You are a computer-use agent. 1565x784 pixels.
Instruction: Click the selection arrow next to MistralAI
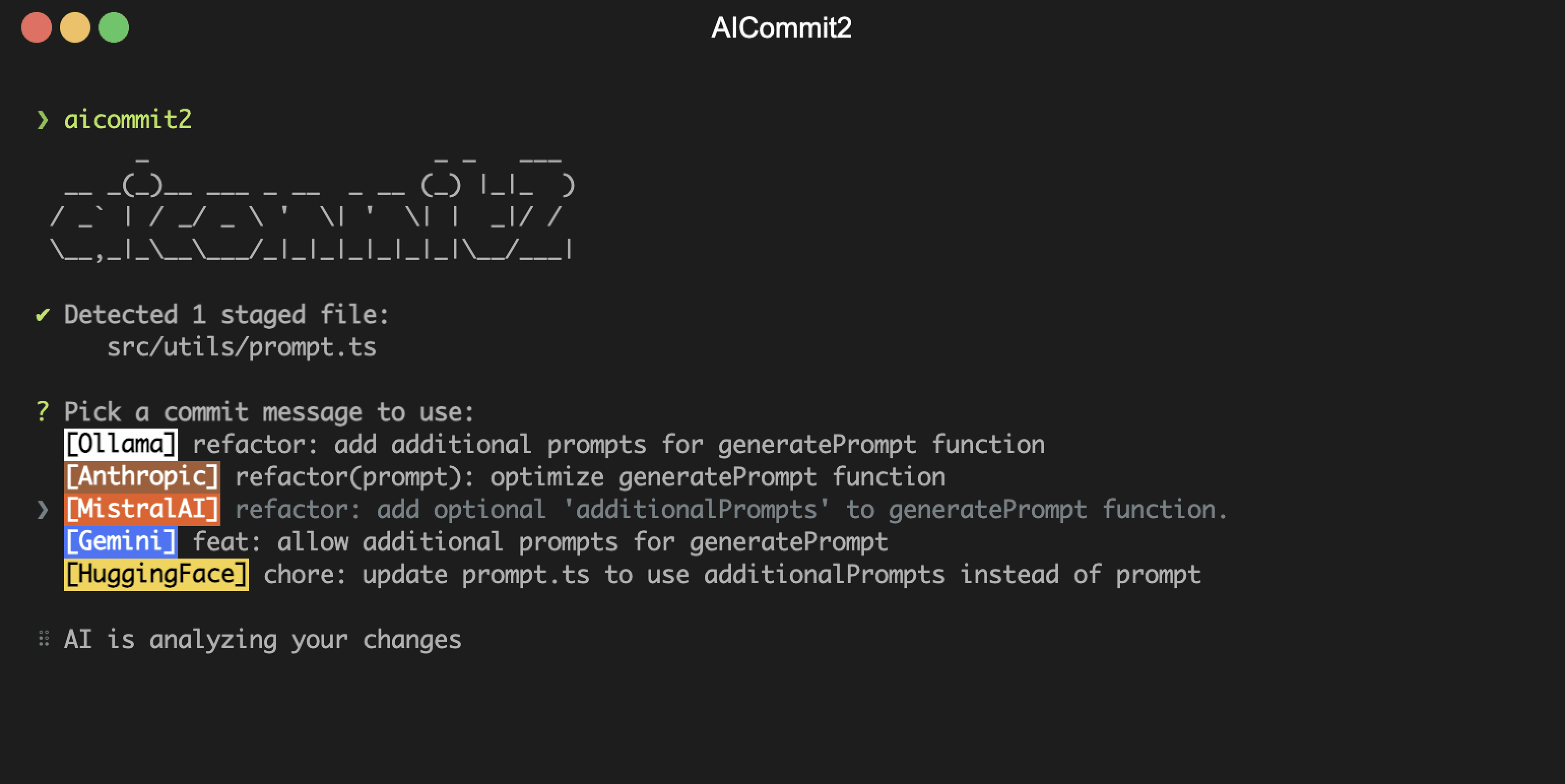43,509
